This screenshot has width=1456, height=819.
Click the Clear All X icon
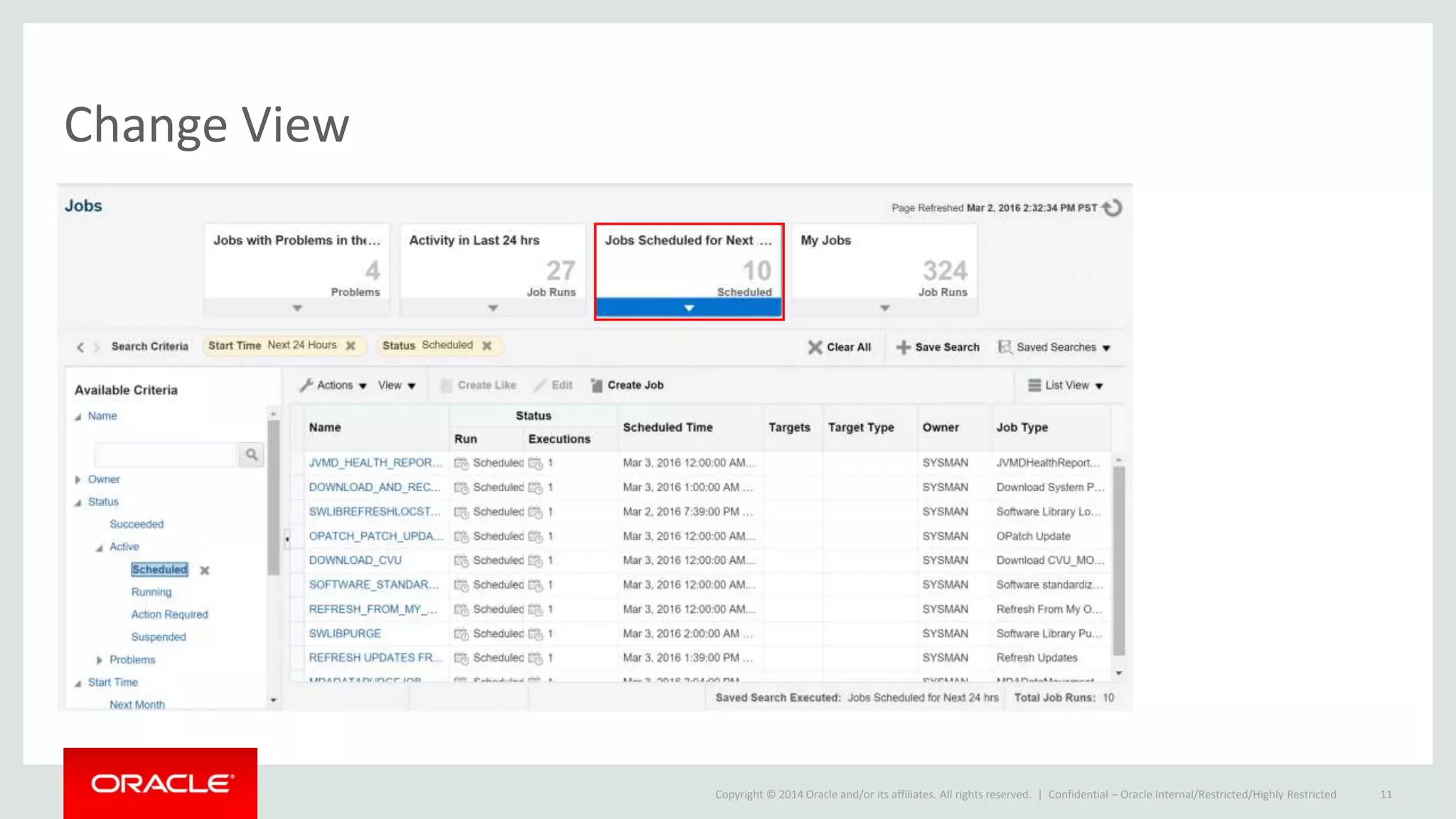point(815,347)
